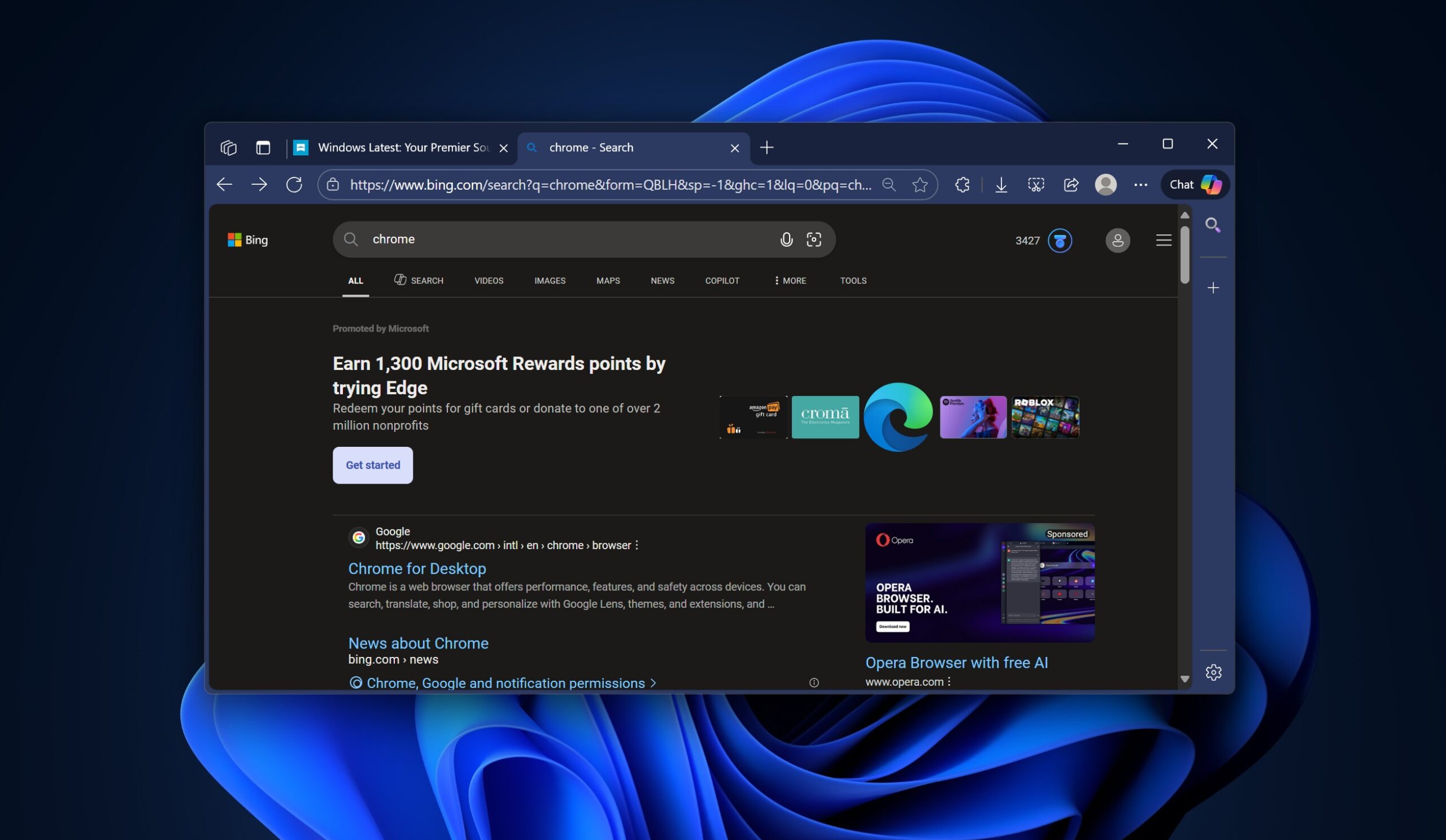Open the Bing hamburger menu
Image resolution: width=1446 pixels, height=840 pixels.
(1163, 240)
